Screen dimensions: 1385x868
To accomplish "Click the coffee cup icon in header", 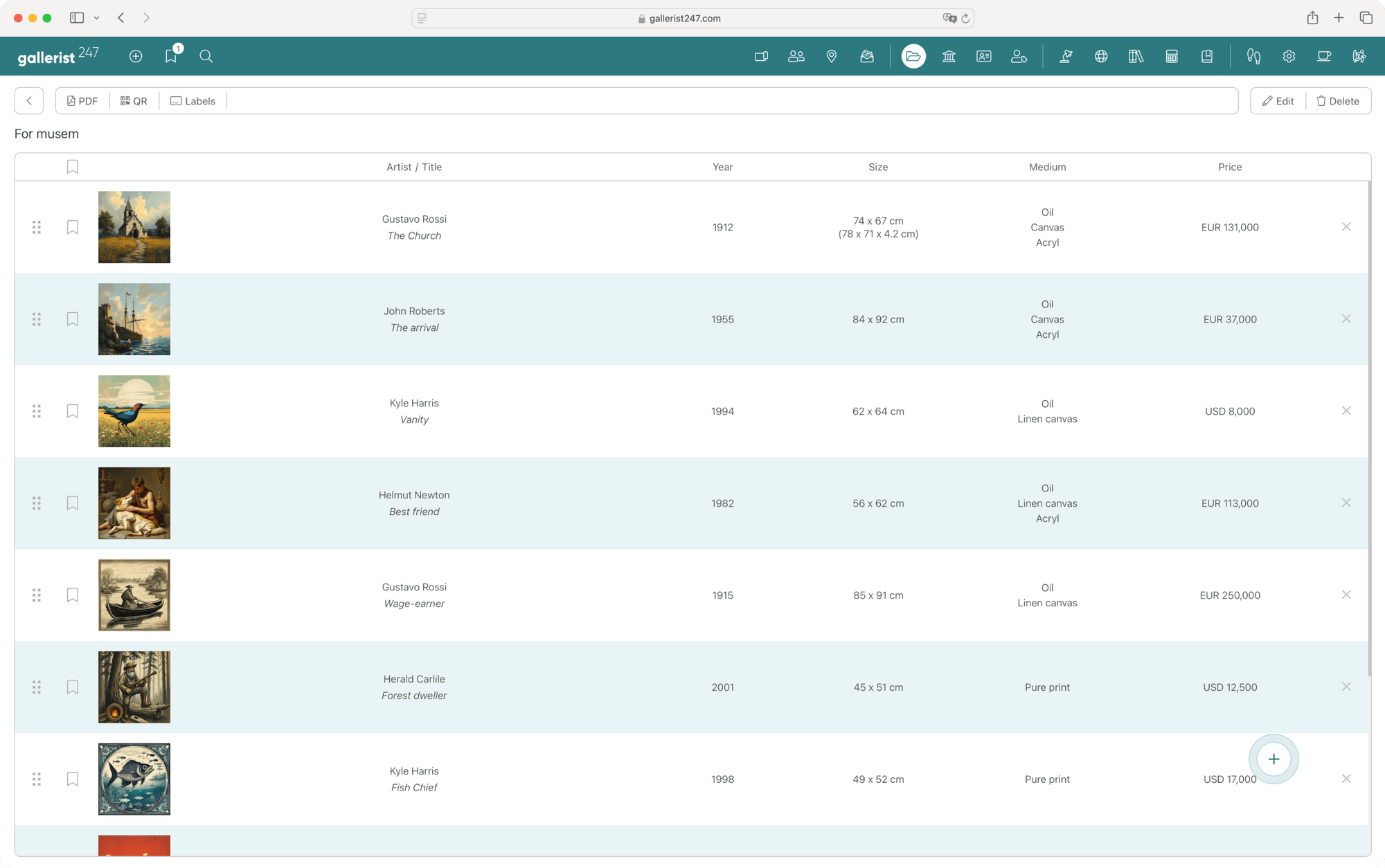I will point(1324,56).
